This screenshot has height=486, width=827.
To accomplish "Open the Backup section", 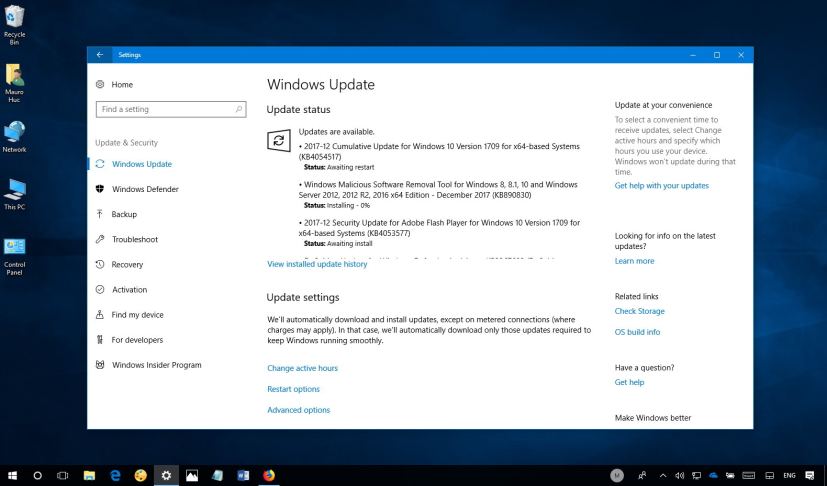I will (x=124, y=214).
